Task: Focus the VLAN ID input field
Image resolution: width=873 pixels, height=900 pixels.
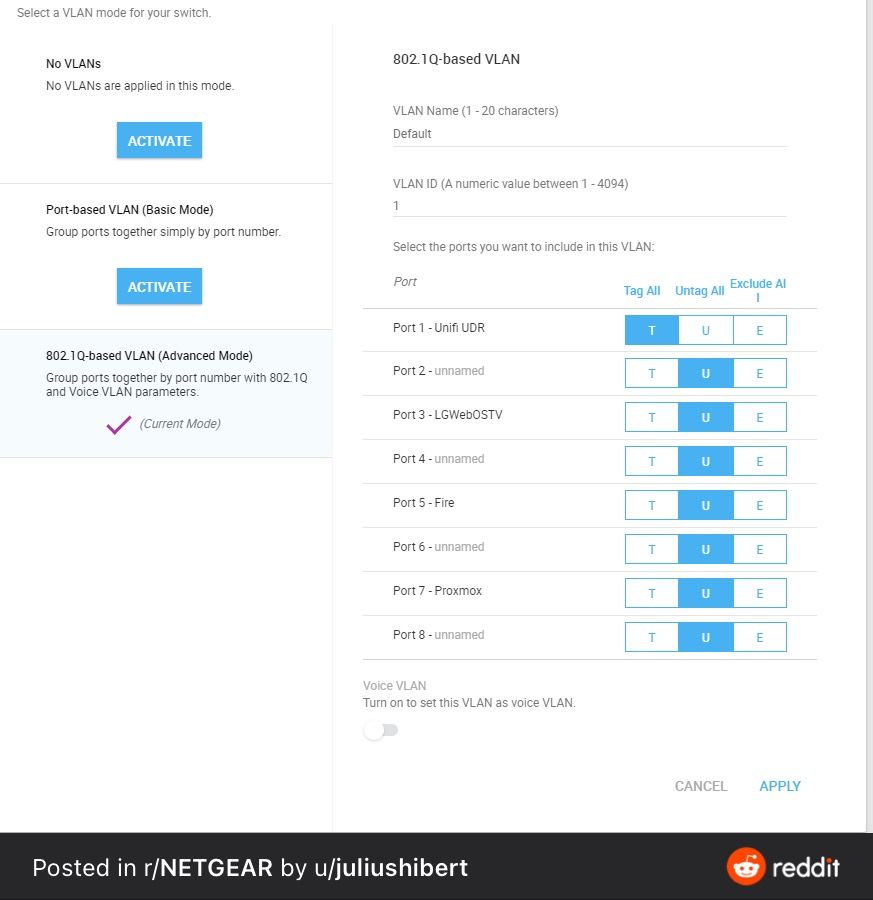Action: pos(590,206)
